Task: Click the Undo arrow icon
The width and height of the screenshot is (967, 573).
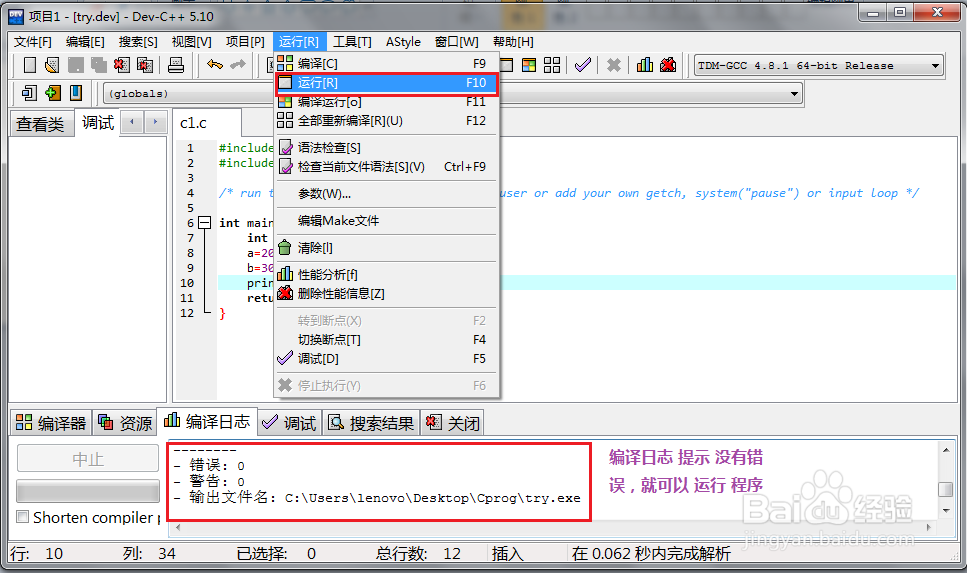Action: coord(215,64)
